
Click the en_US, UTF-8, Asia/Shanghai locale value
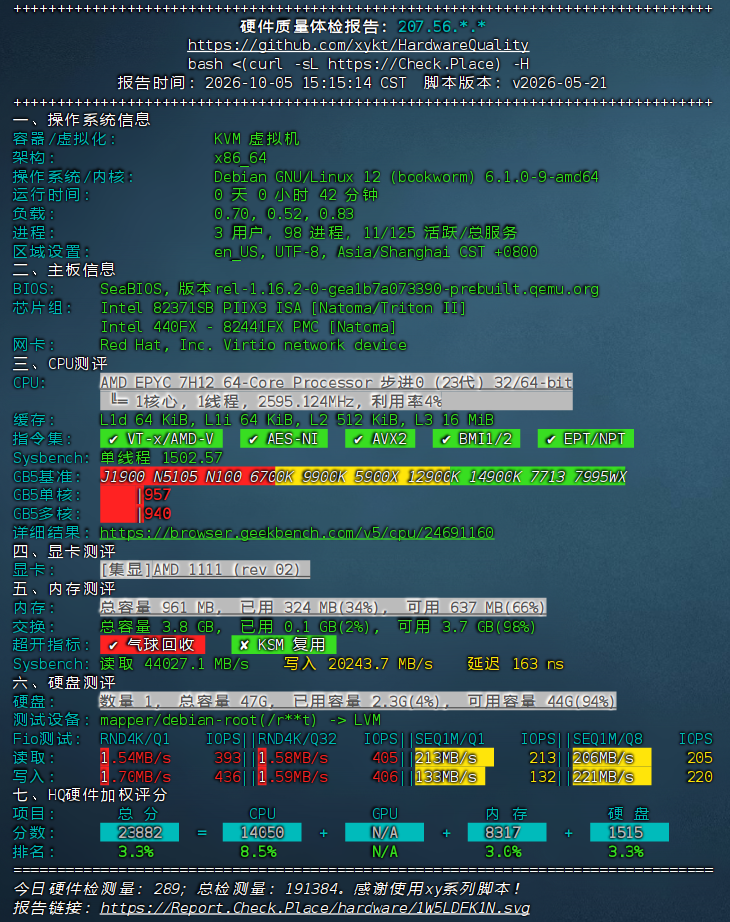(x=375, y=252)
